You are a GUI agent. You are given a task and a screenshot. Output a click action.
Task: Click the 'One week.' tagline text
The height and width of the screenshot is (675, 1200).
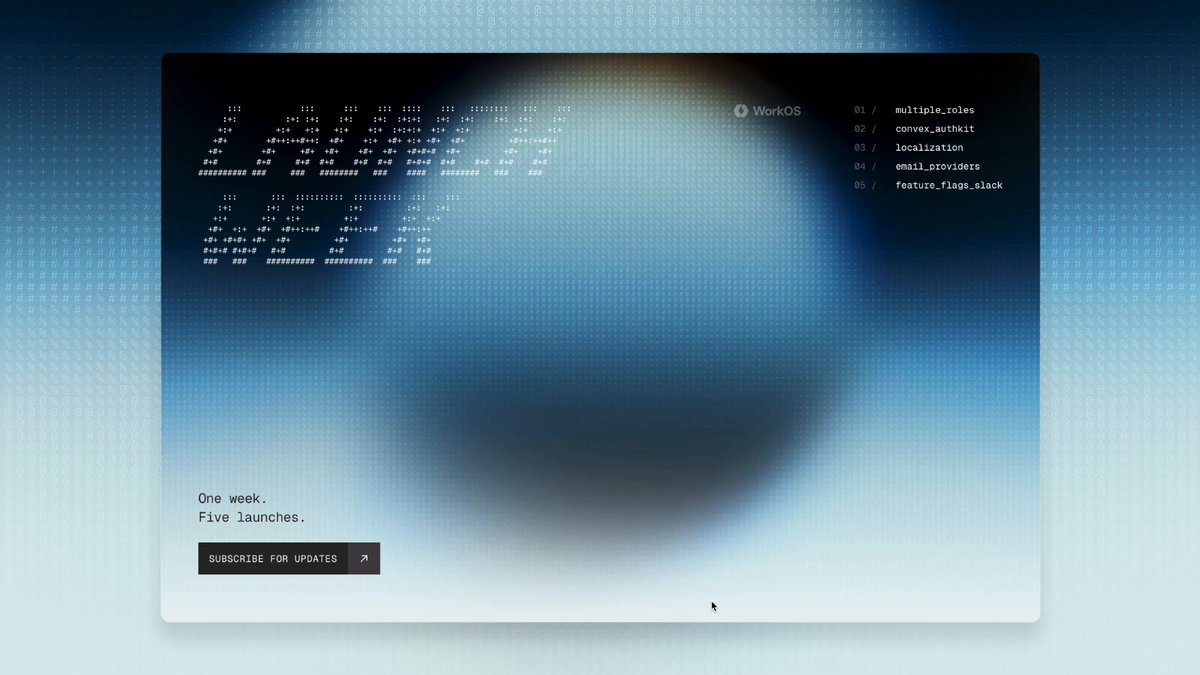[x=233, y=498]
